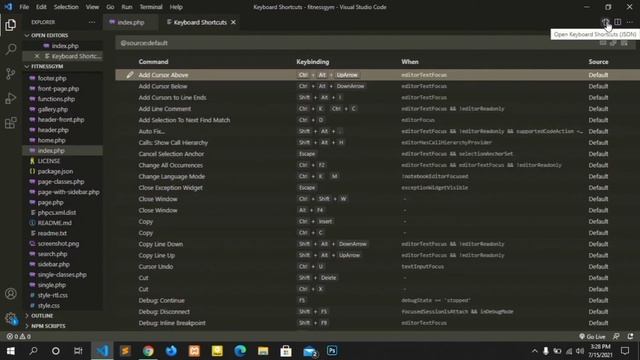
Task: Open Keyboard Shortcuts (JSON) icon
Action: pos(605,22)
